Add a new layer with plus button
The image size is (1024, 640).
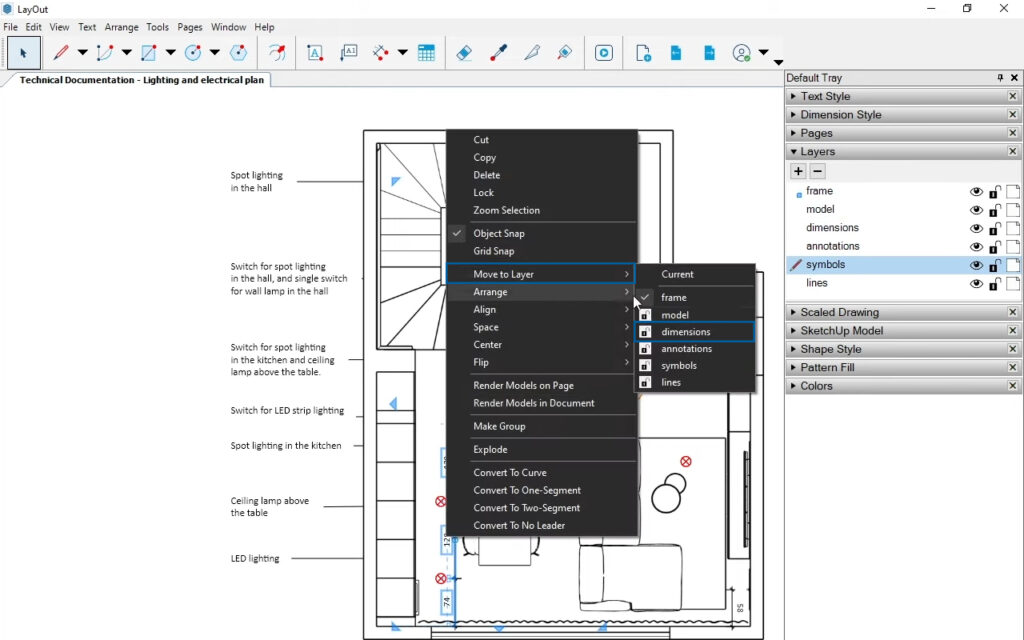tap(798, 171)
